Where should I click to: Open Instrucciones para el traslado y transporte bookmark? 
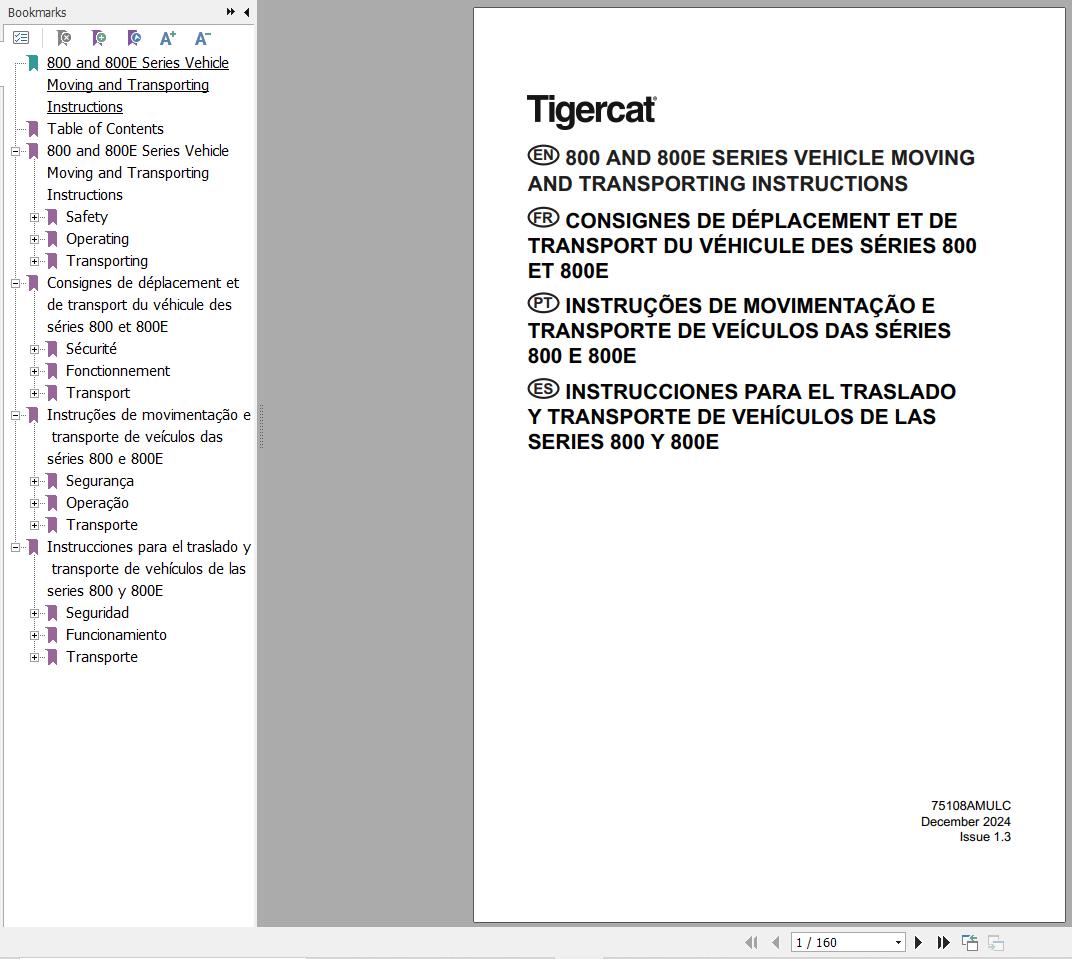pos(148,569)
